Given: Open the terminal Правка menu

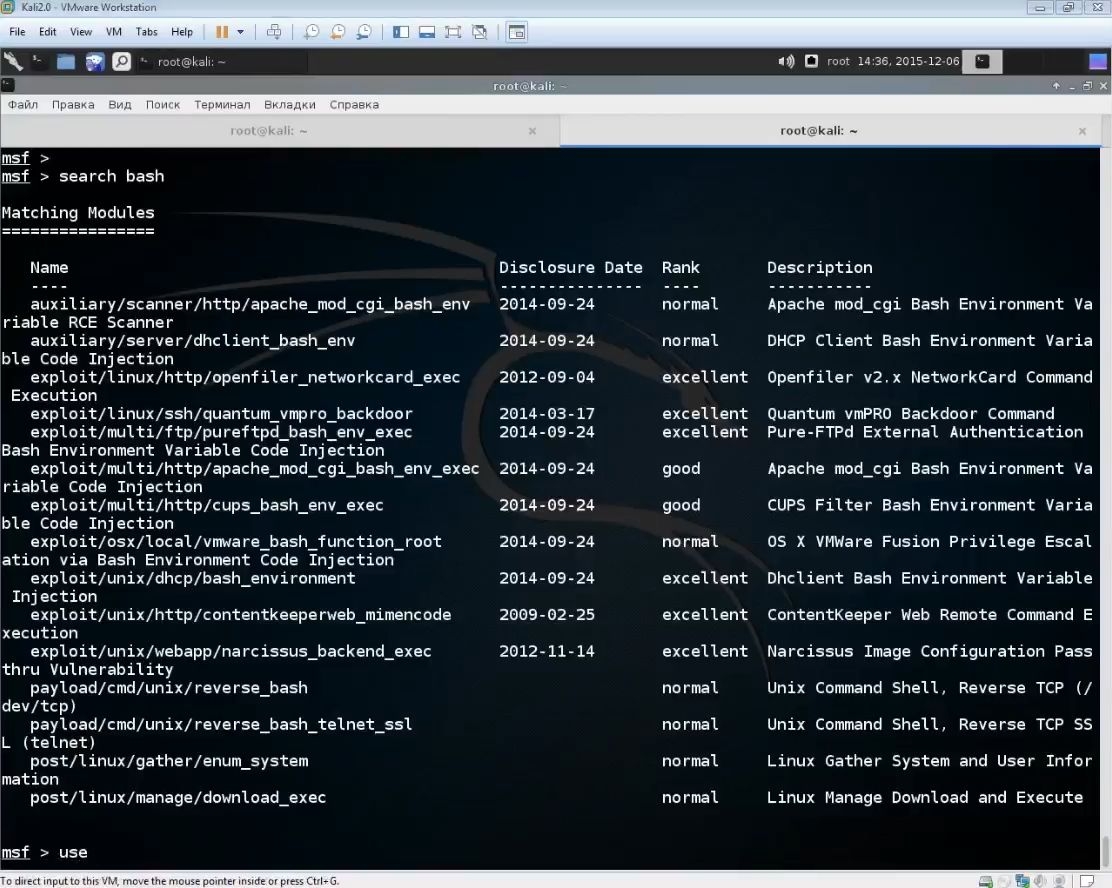Looking at the screenshot, I should [73, 104].
